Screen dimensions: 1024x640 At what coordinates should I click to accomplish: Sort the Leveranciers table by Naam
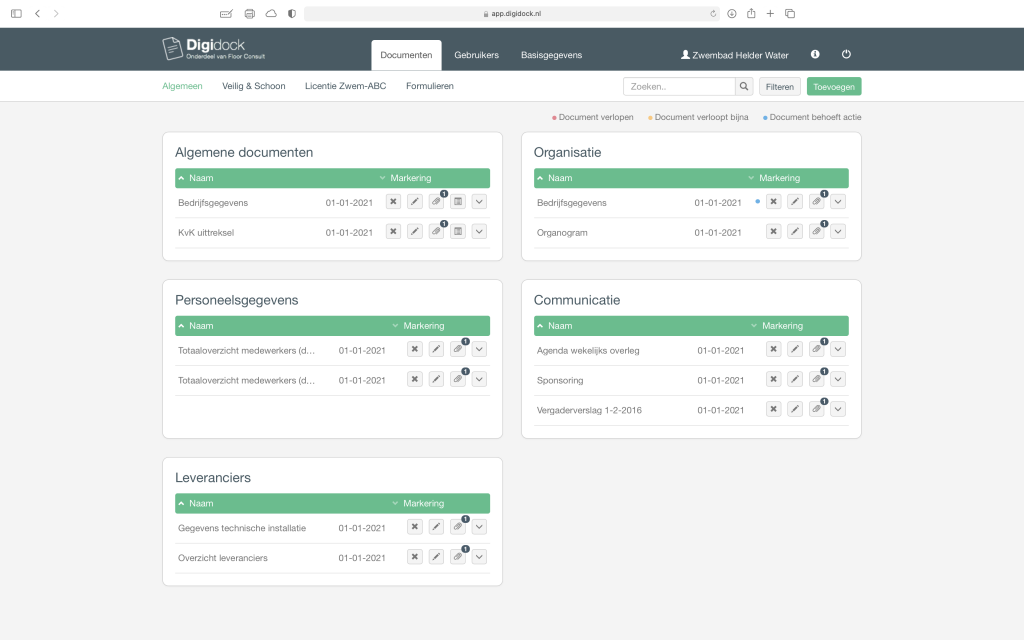pos(201,503)
